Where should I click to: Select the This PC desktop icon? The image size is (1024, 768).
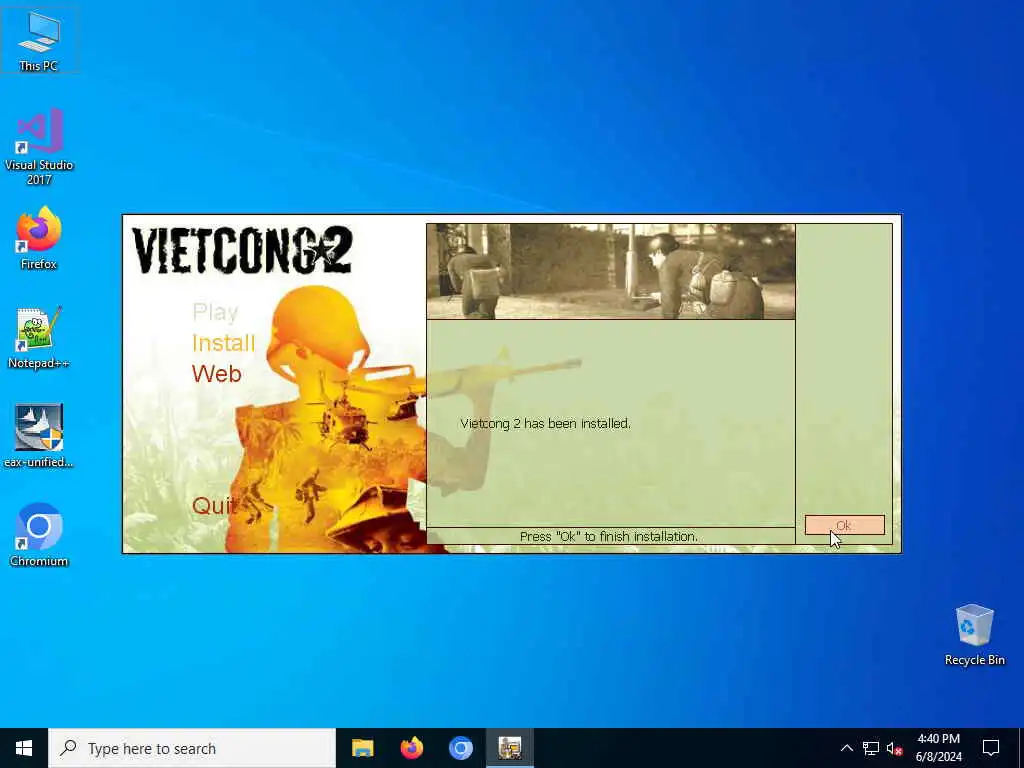(39, 42)
